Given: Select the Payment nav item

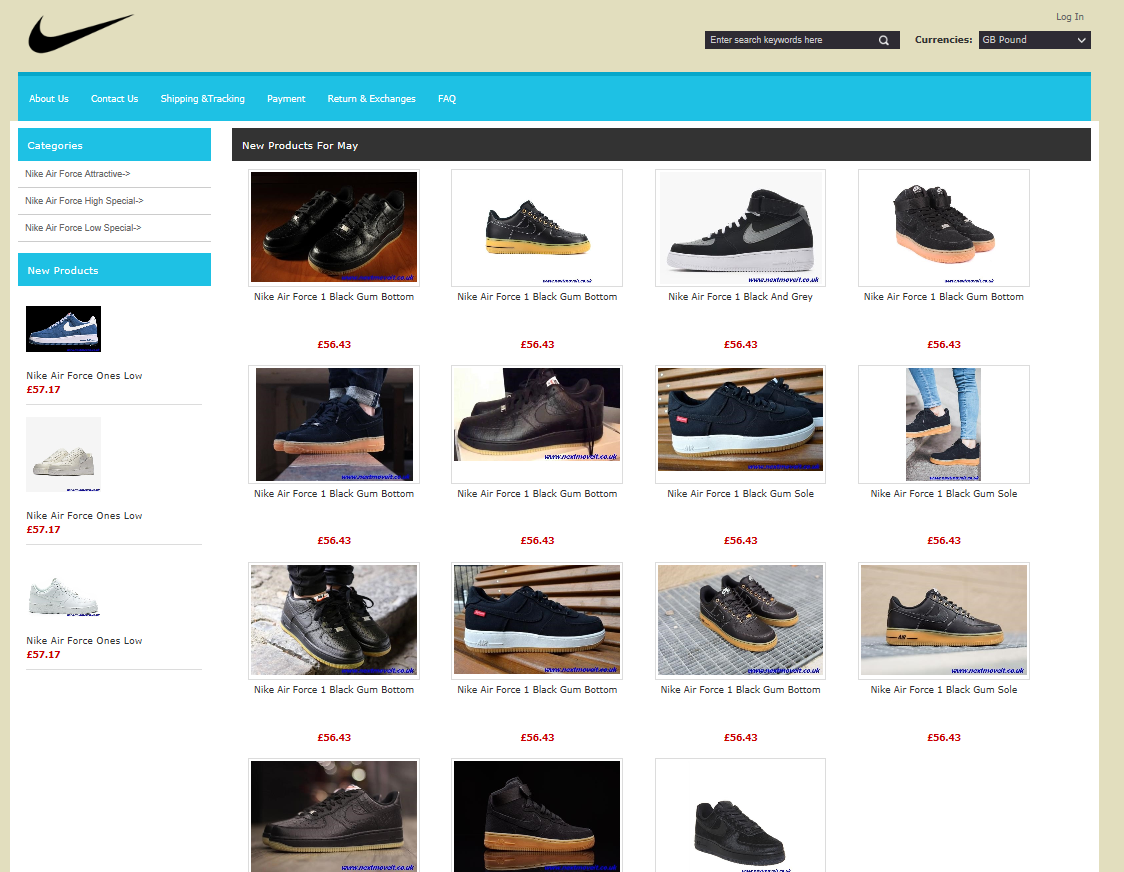Looking at the screenshot, I should coord(286,99).
